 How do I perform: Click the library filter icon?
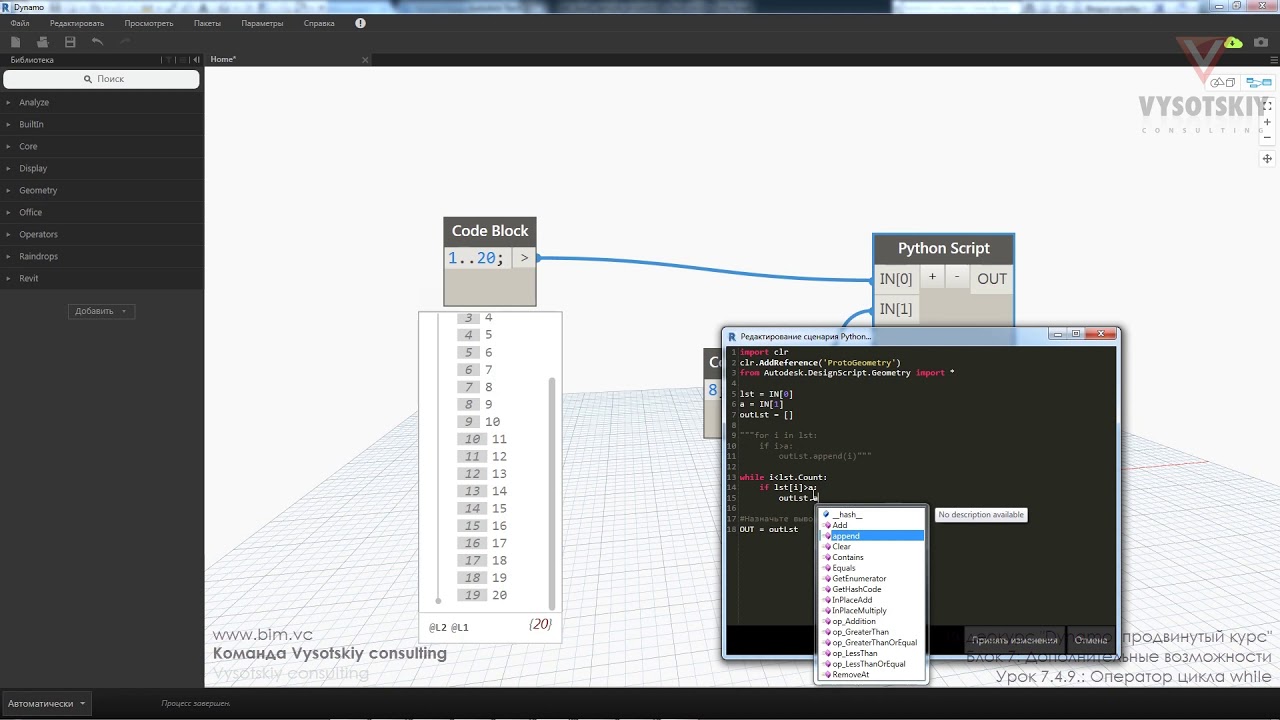pos(168,60)
